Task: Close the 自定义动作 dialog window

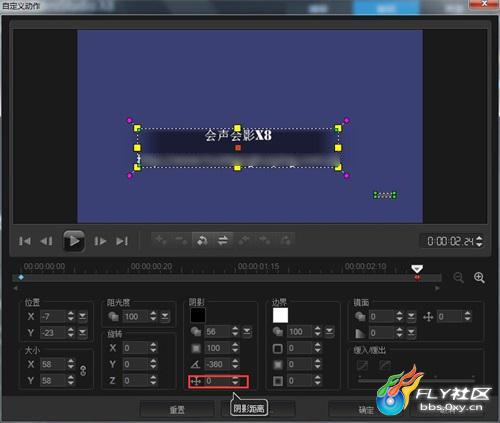Action: (484, 4)
